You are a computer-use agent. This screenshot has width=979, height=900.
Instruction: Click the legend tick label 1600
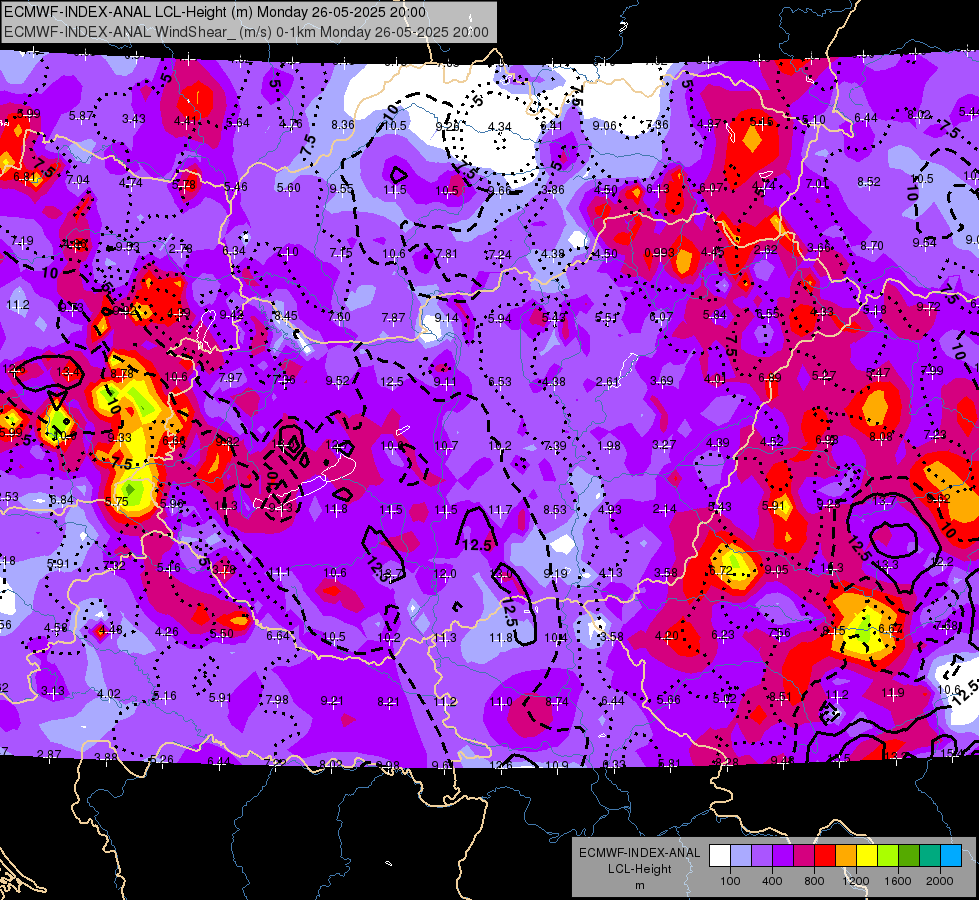[x=897, y=881]
